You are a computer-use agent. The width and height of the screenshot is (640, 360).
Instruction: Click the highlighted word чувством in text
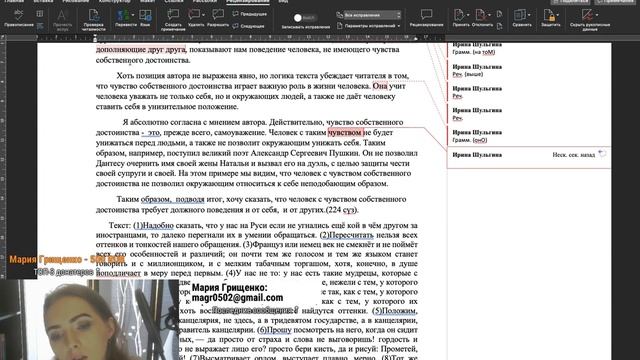pyautogui.click(x=345, y=133)
